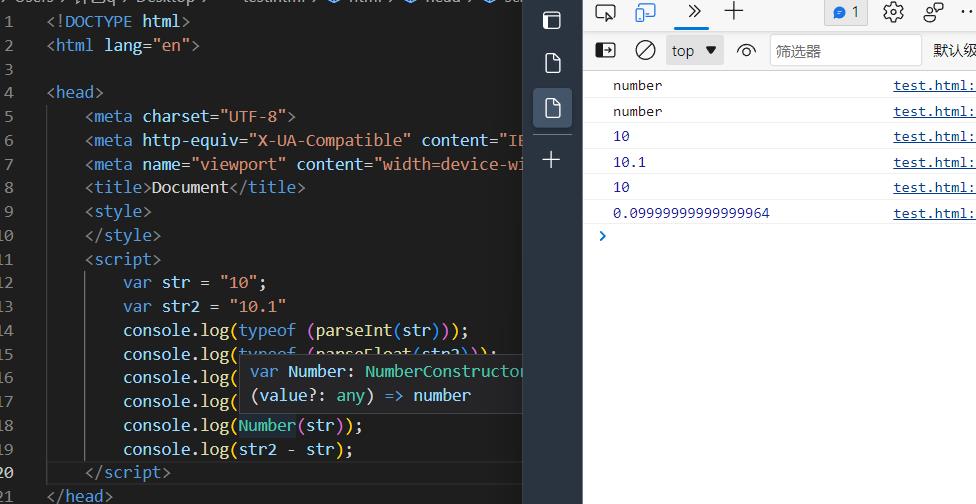Open the top JavaScript context dropdown

(x=695, y=50)
